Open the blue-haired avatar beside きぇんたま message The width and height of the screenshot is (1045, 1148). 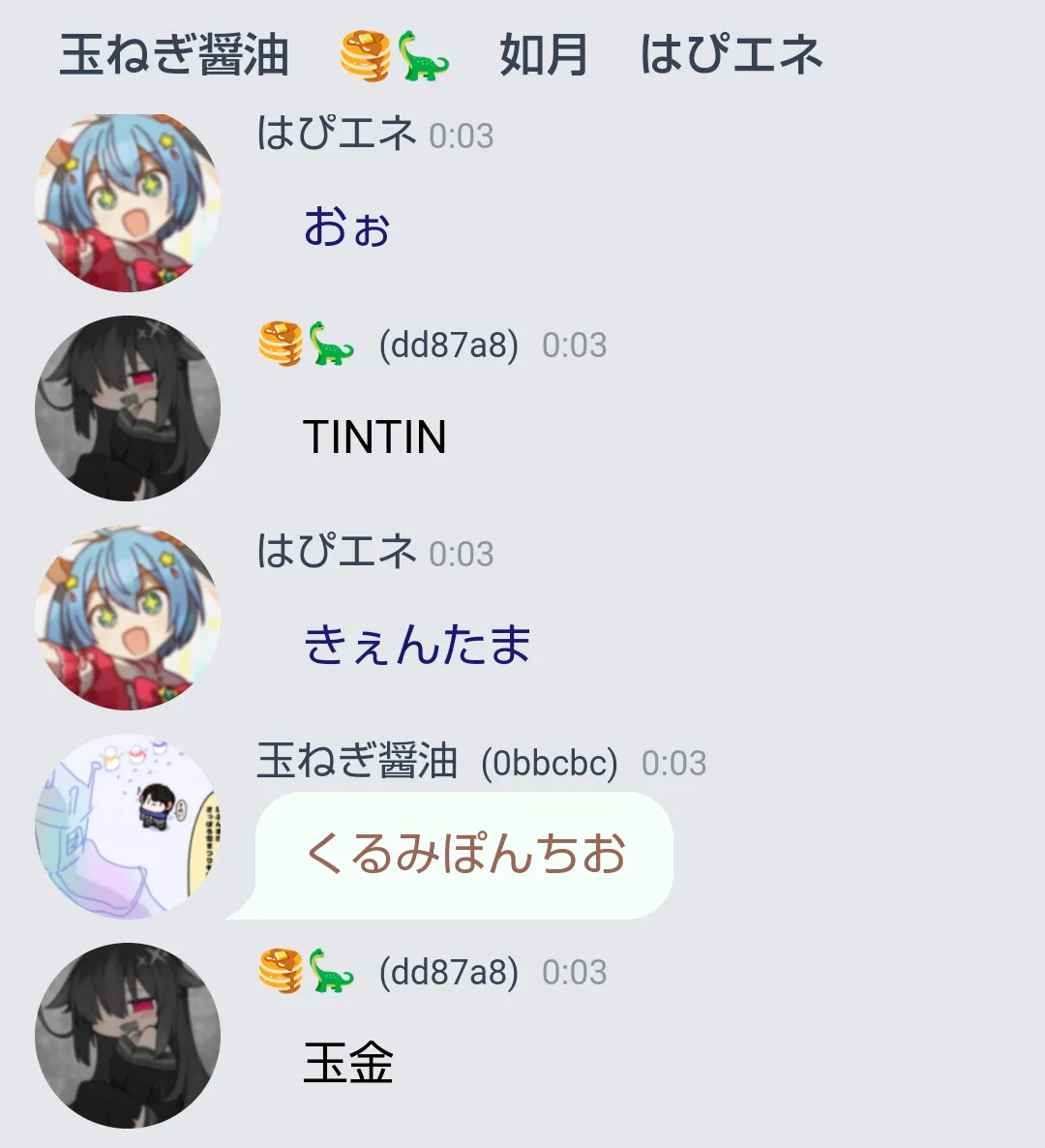coord(128,618)
